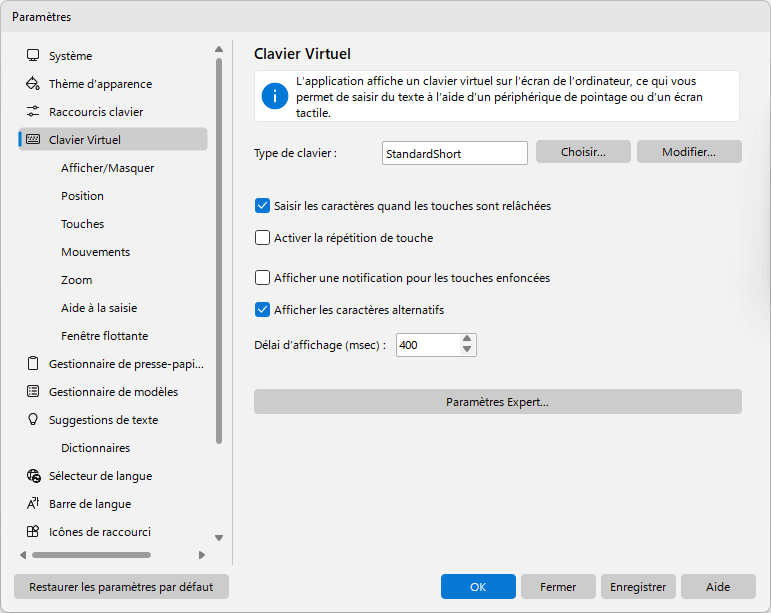
Task: Click the Délai d'affichage value field
Action: pos(428,345)
